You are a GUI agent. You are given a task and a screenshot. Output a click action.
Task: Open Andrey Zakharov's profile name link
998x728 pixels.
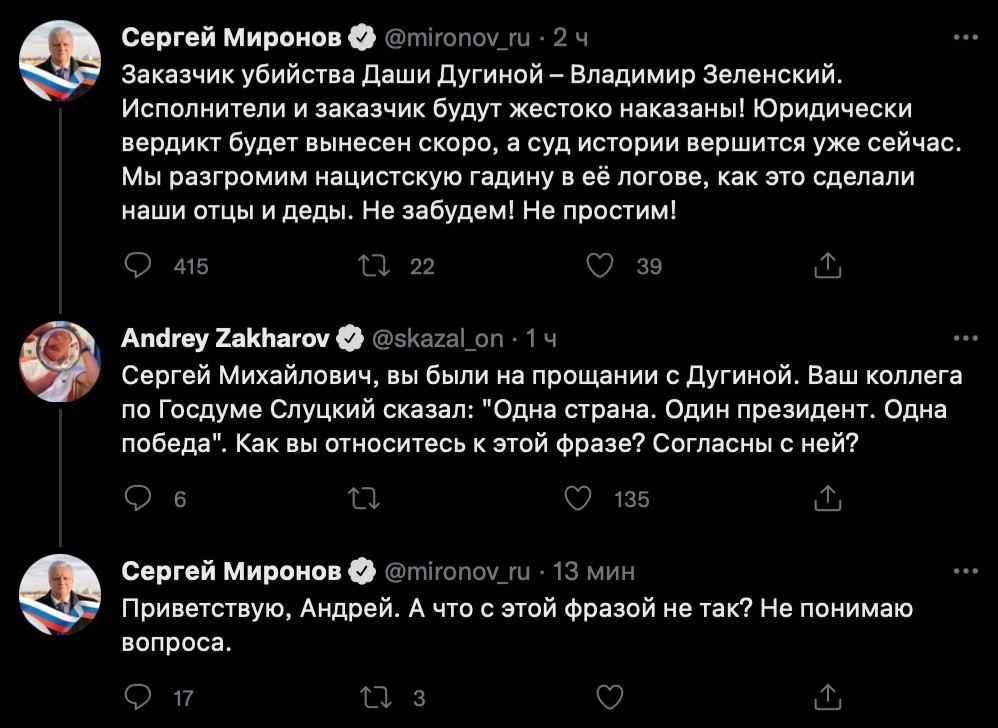click(x=225, y=339)
